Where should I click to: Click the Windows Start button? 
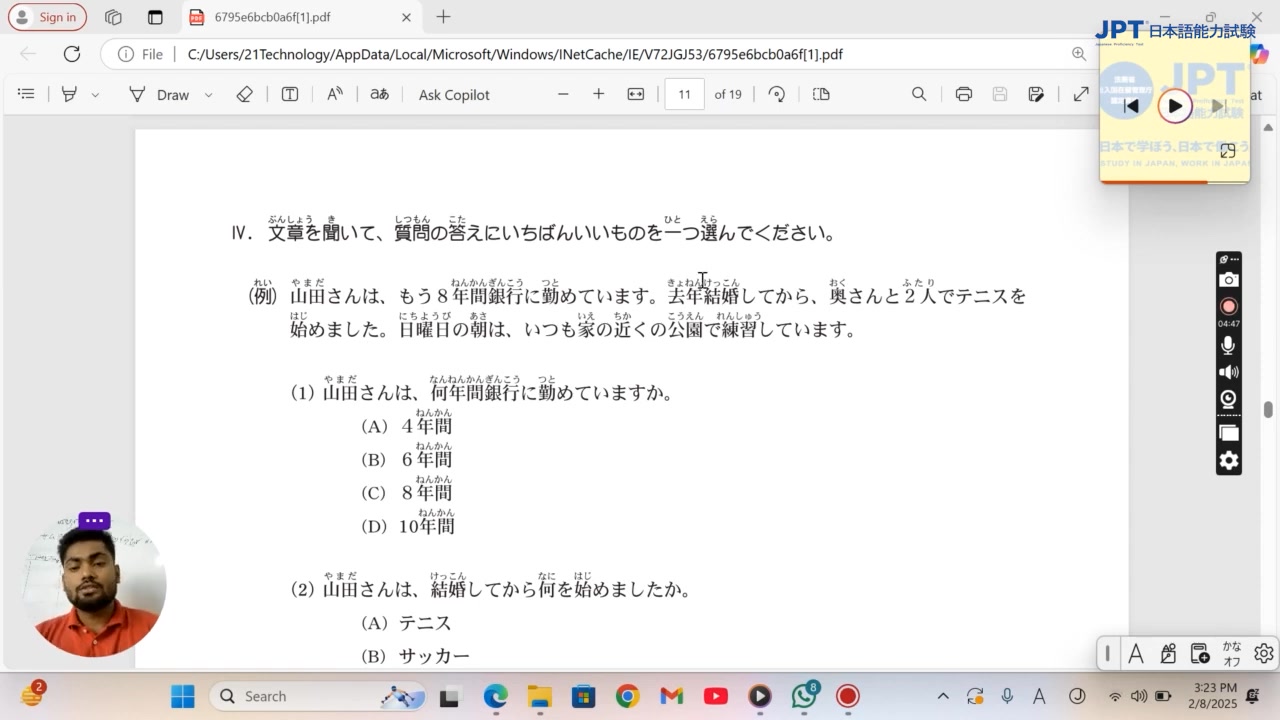coord(183,696)
